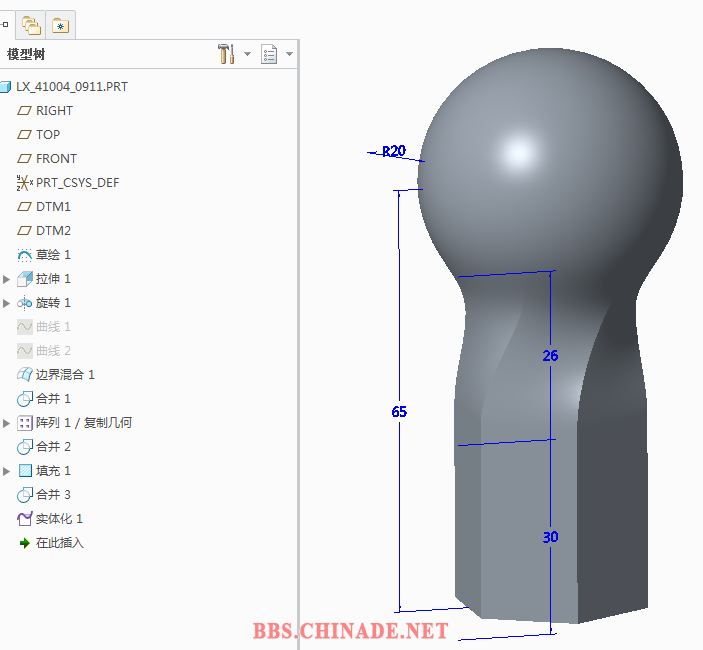Switch to the folder browser tab
703x650 pixels.
(x=31, y=25)
